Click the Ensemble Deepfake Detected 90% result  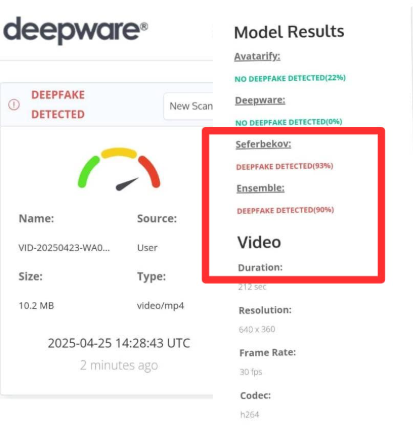285,210
